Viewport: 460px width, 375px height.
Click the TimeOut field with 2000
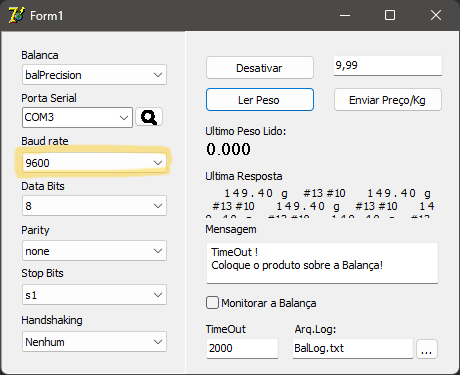242,348
